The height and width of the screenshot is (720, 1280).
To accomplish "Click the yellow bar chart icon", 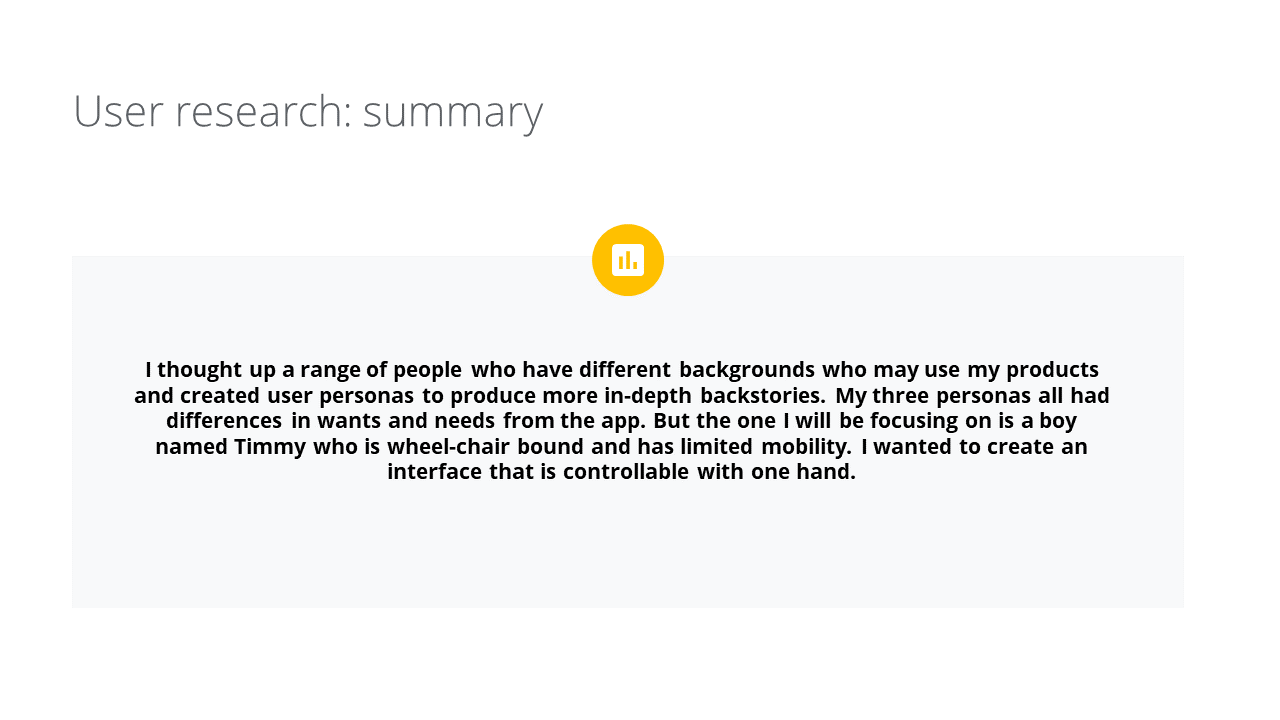I will [x=628, y=260].
